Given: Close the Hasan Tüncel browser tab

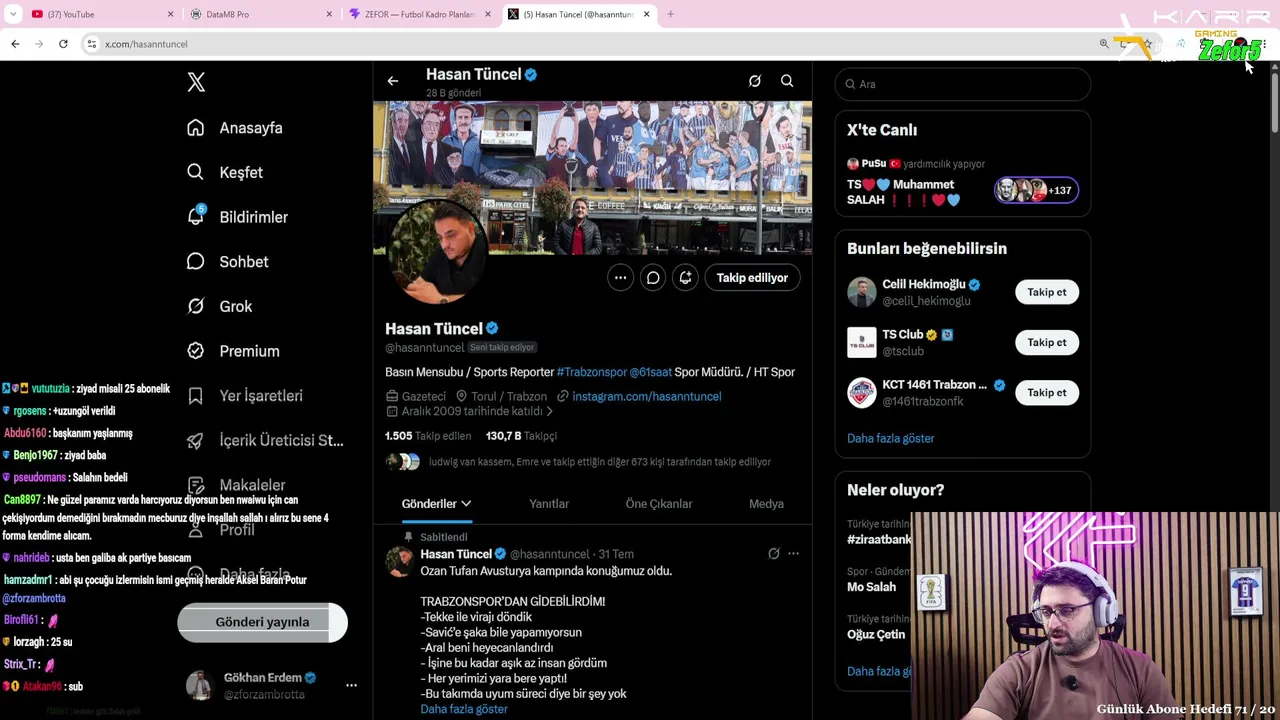Looking at the screenshot, I should click(647, 14).
